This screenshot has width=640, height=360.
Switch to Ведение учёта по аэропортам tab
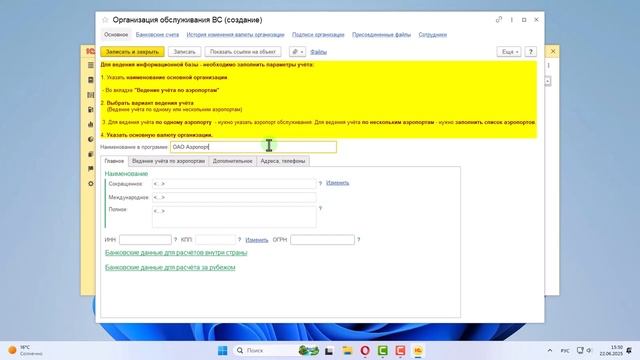pos(168,161)
